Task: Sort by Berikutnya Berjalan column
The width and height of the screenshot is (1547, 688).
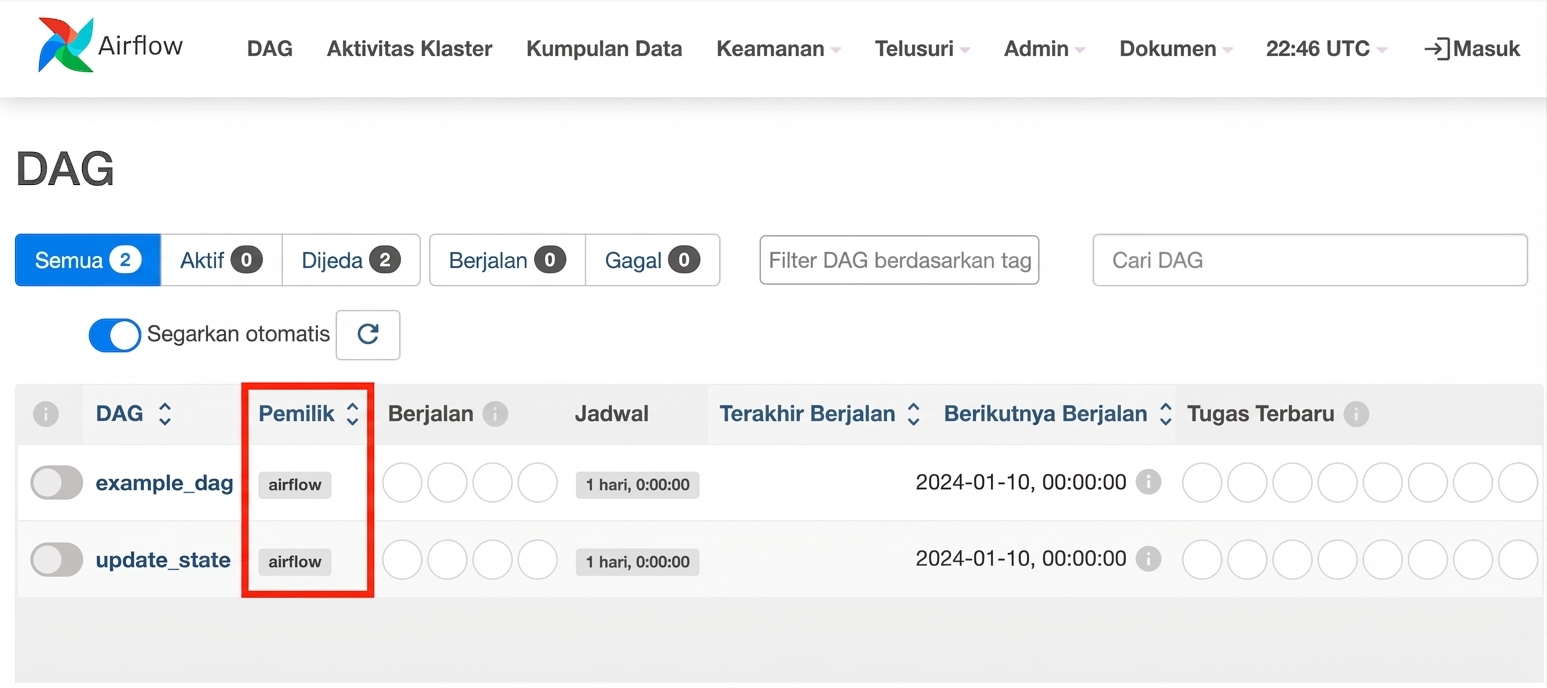Action: click(1058, 414)
